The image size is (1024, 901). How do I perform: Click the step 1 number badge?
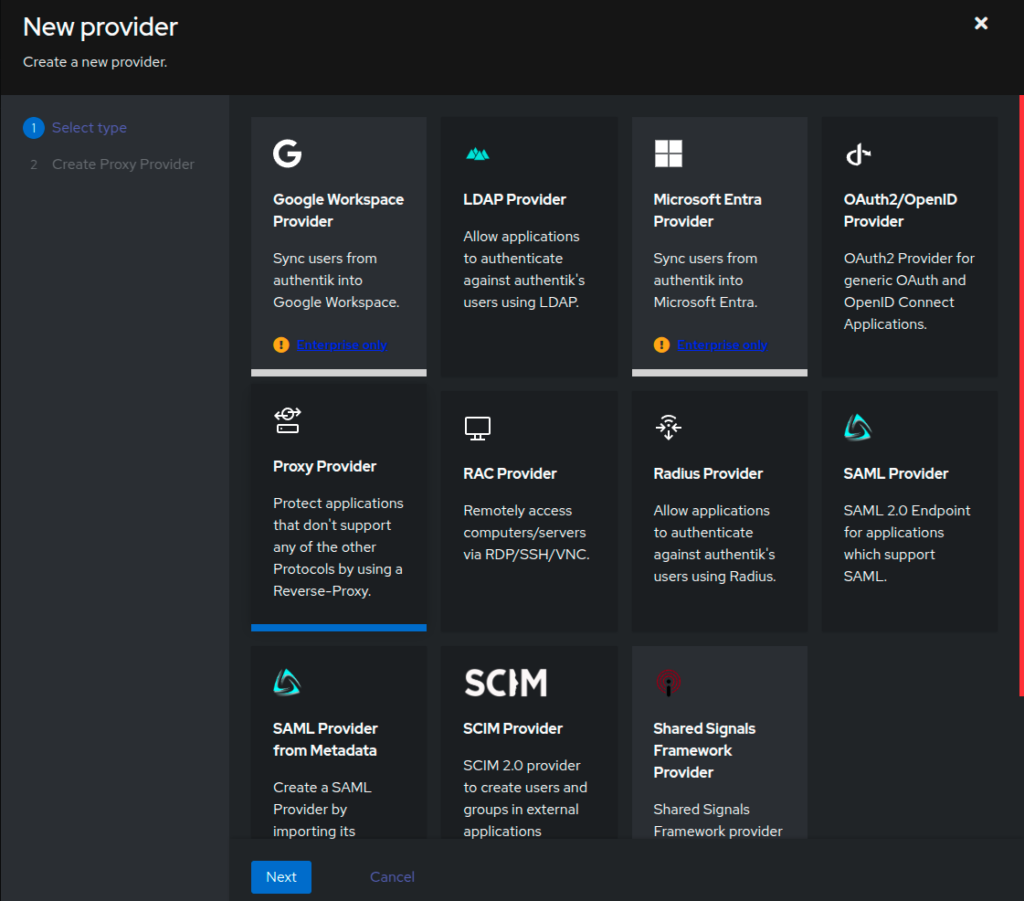coord(34,128)
